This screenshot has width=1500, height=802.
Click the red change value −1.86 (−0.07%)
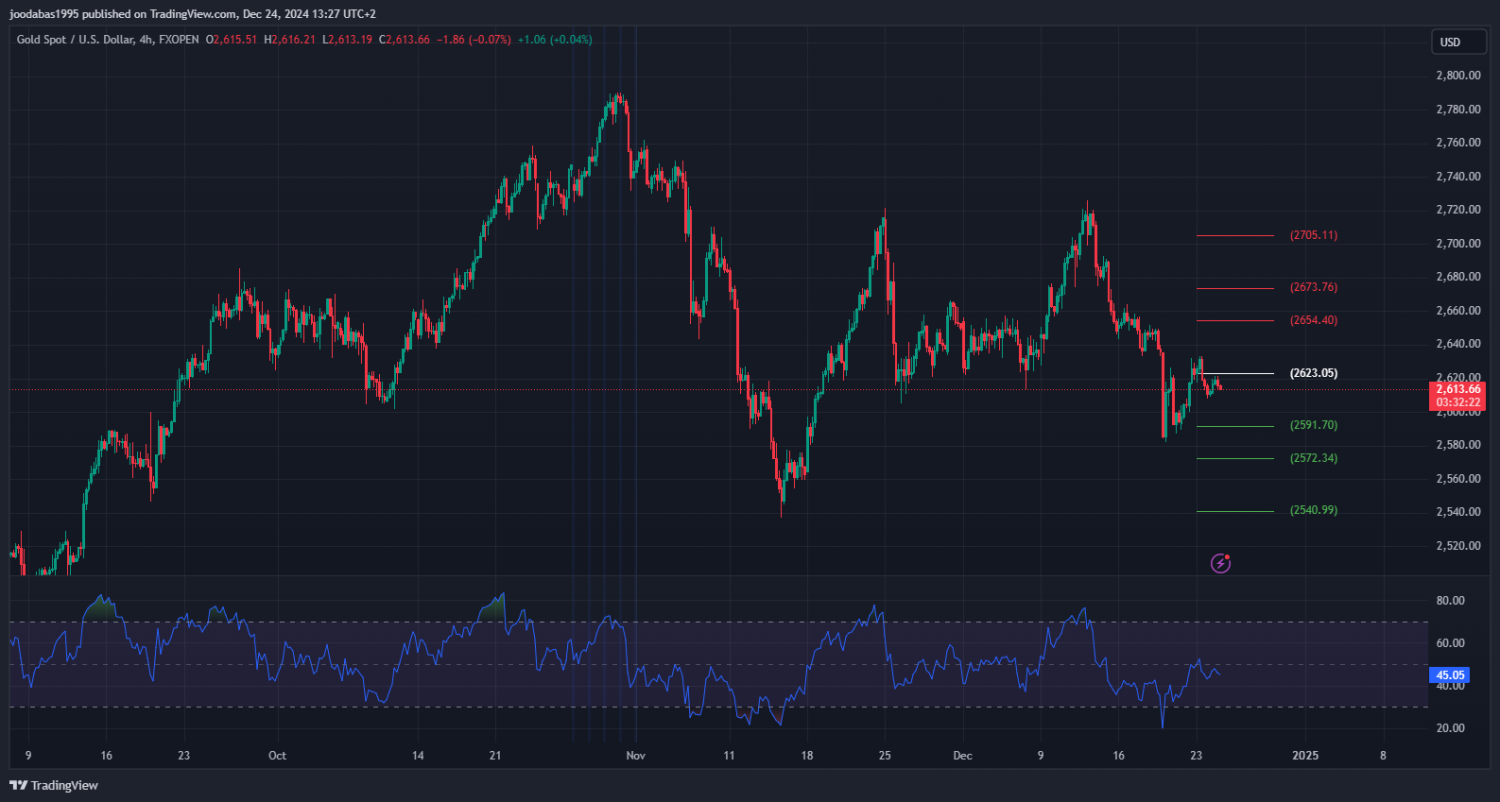click(x=473, y=40)
